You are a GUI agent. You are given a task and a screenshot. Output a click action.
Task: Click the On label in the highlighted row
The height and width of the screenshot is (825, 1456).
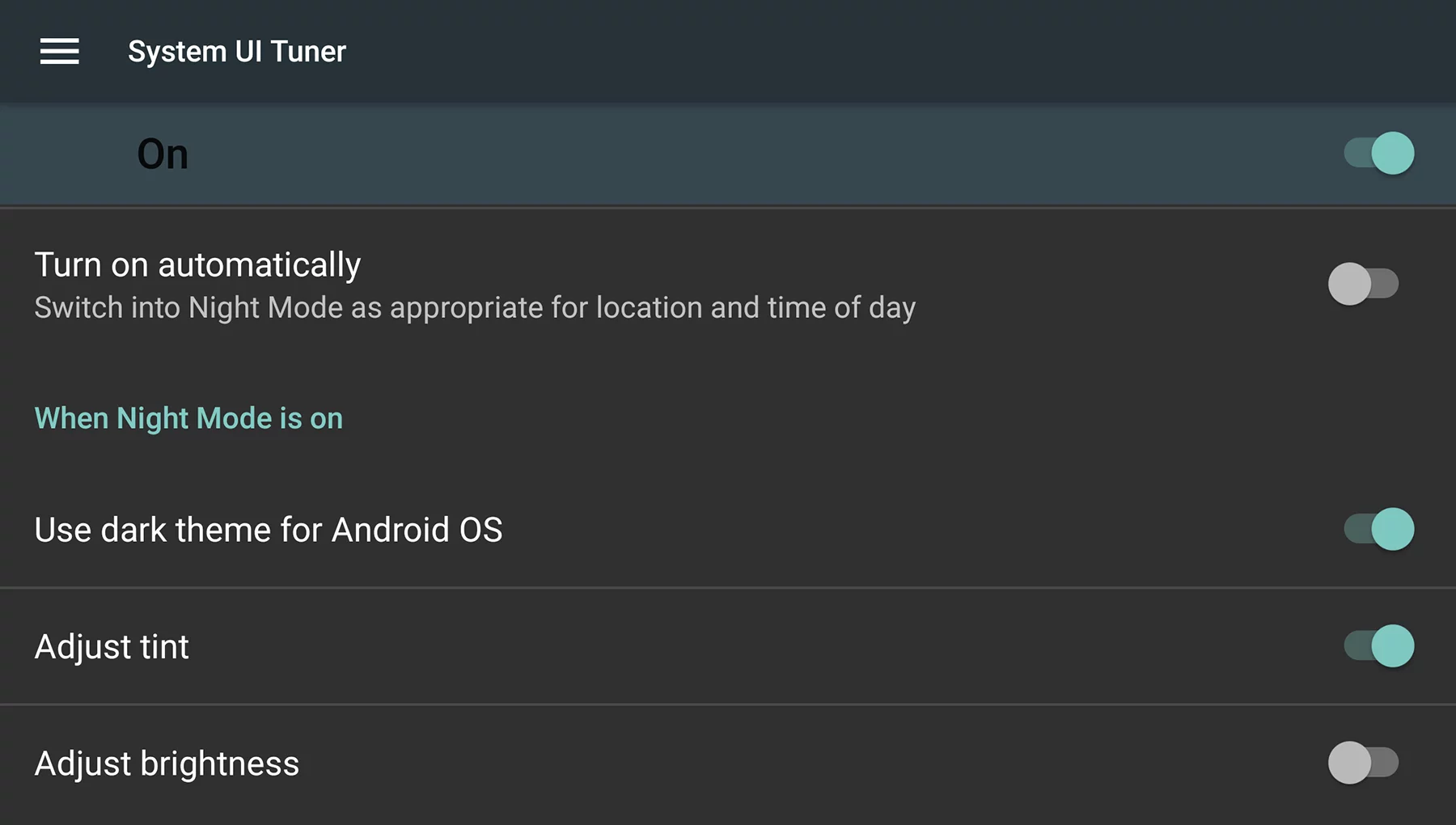(163, 154)
